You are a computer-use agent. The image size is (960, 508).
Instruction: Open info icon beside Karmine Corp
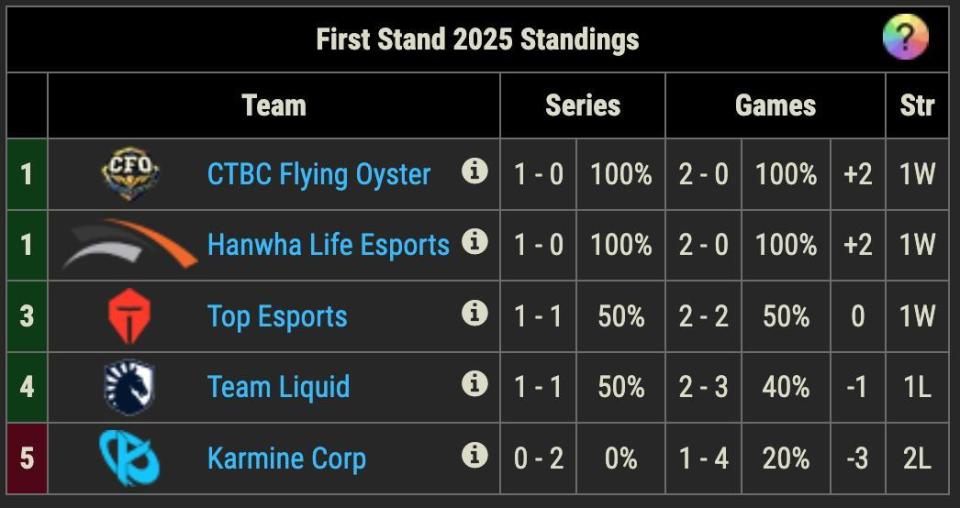click(x=474, y=455)
